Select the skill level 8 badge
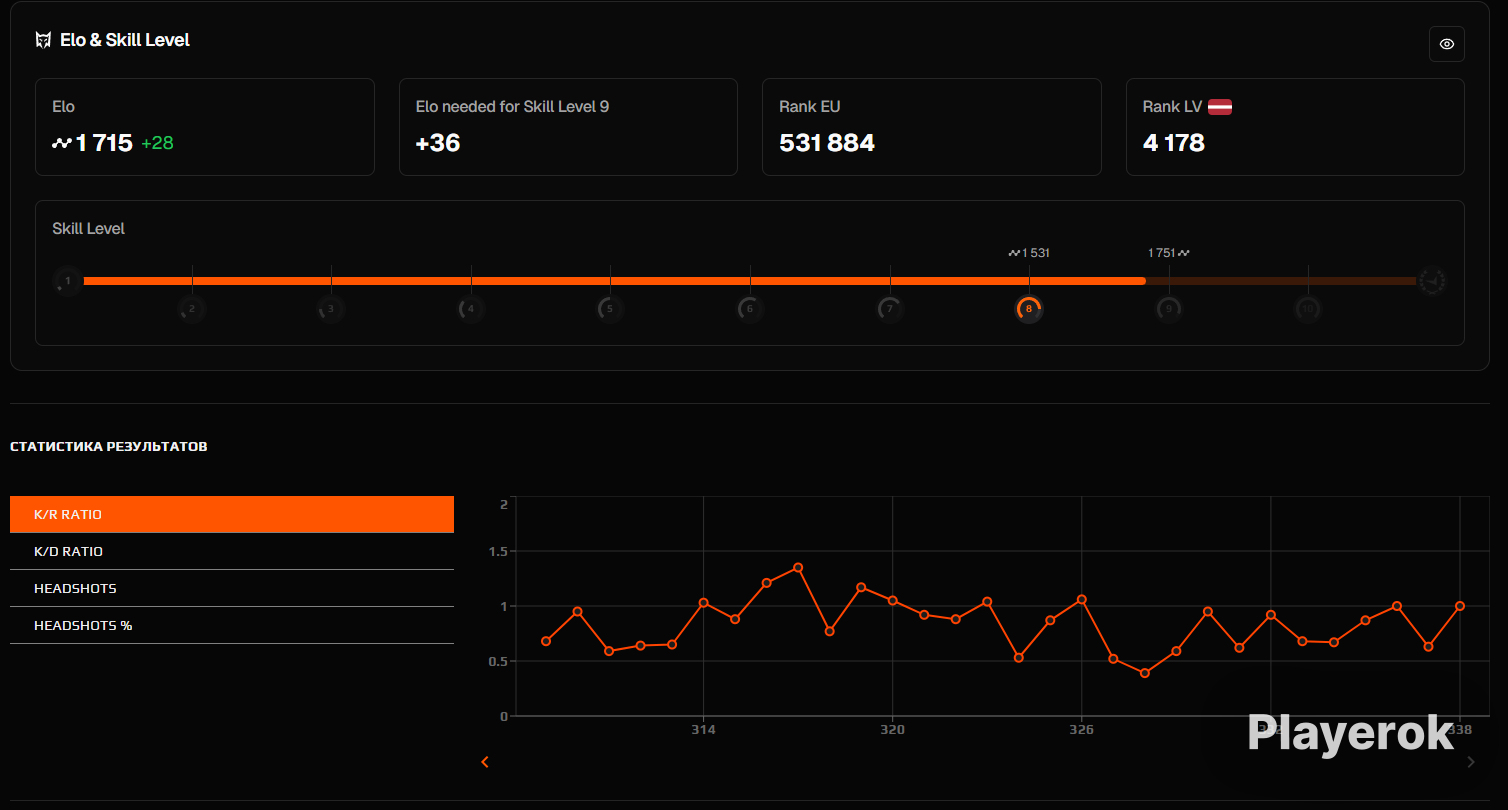Screen dimensions: 1508x810 [1029, 309]
